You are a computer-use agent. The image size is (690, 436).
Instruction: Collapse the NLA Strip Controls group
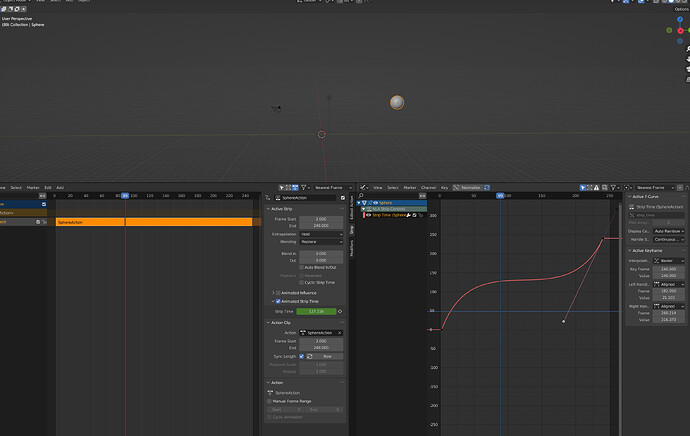363,209
